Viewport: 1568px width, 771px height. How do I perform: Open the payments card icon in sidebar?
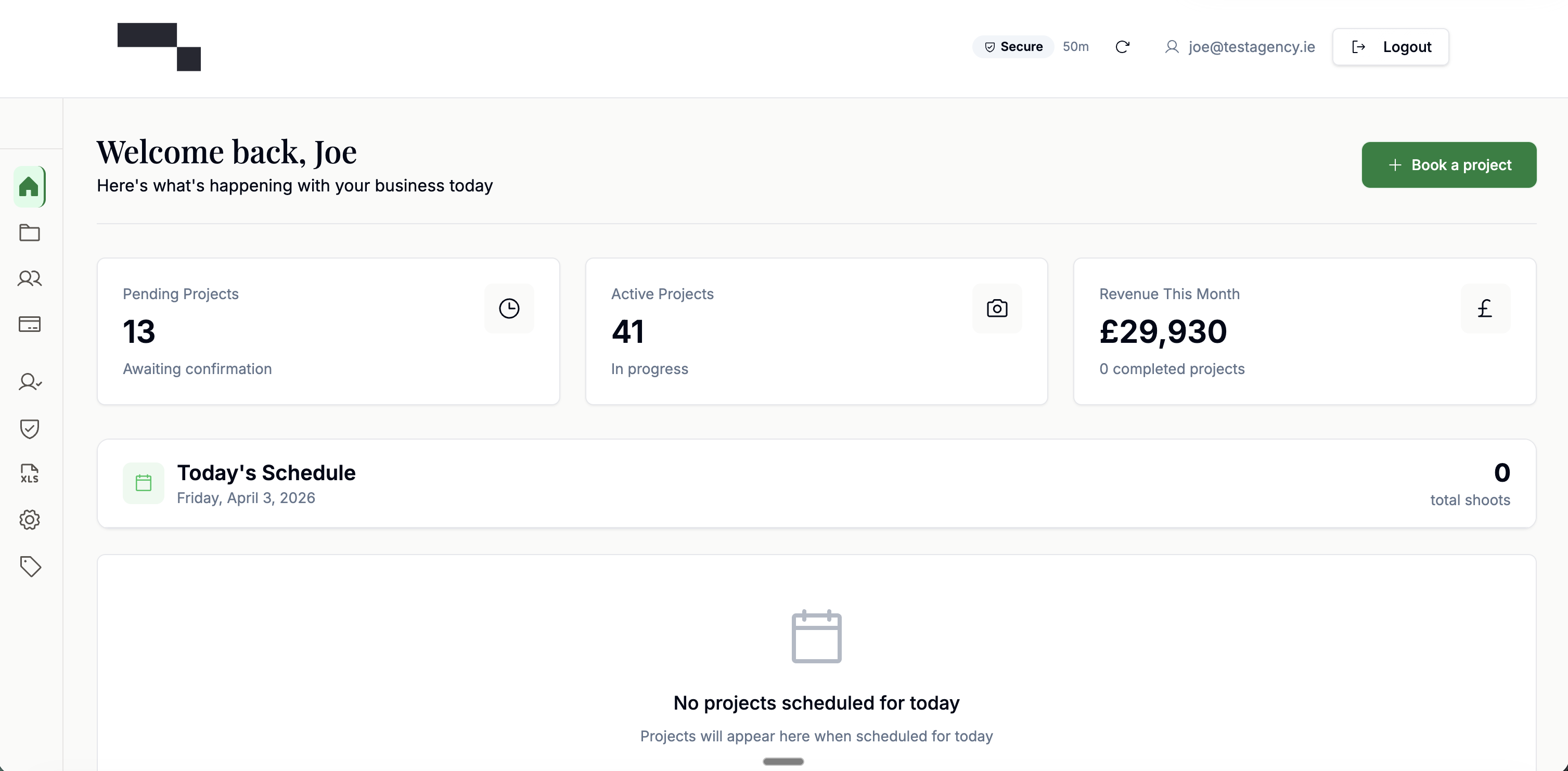click(x=29, y=324)
